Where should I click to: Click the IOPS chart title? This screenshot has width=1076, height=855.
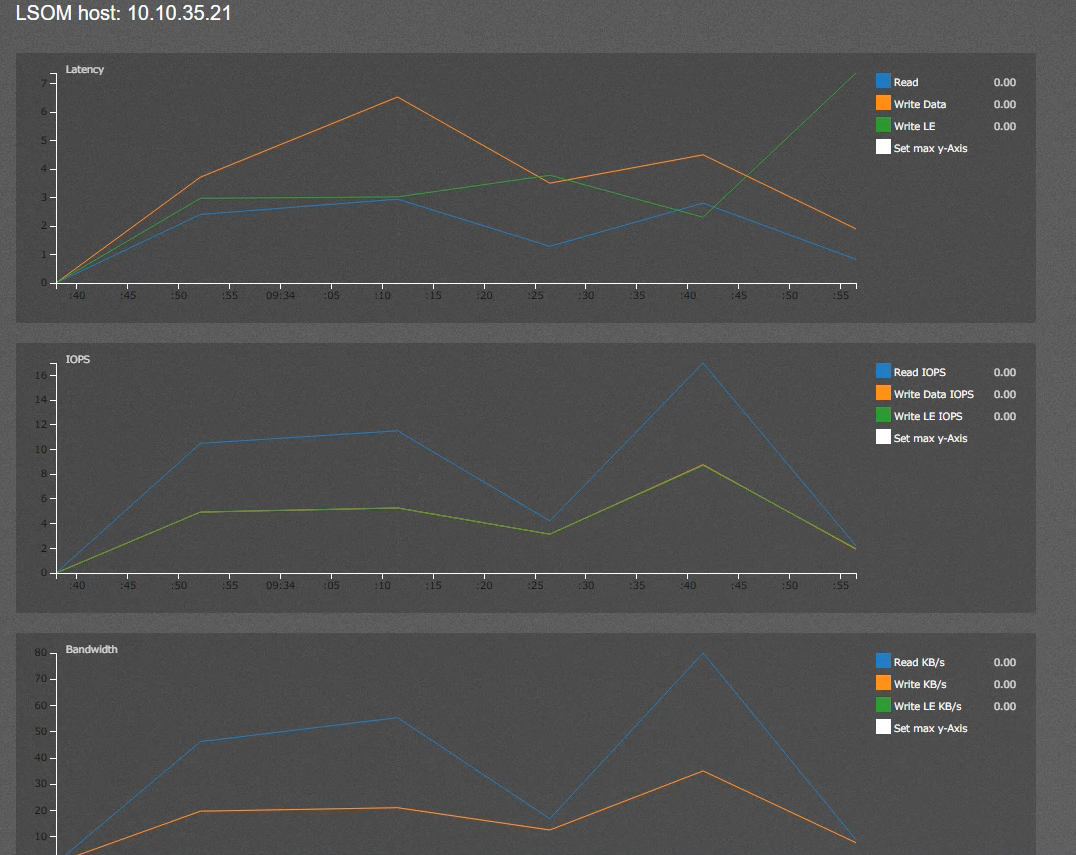(78, 360)
